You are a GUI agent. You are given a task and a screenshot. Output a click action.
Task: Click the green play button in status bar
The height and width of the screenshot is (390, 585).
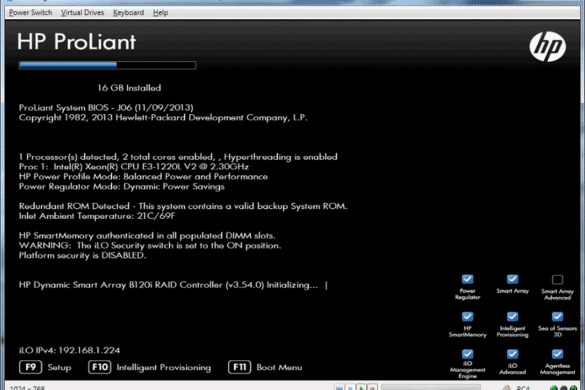pos(361,388)
